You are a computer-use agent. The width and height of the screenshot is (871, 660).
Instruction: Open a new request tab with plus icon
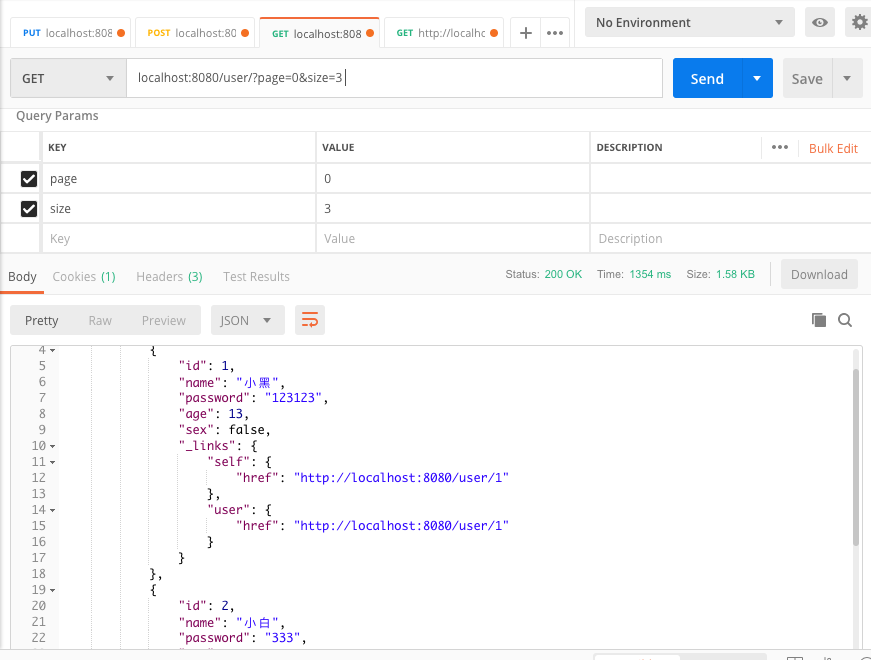[525, 33]
